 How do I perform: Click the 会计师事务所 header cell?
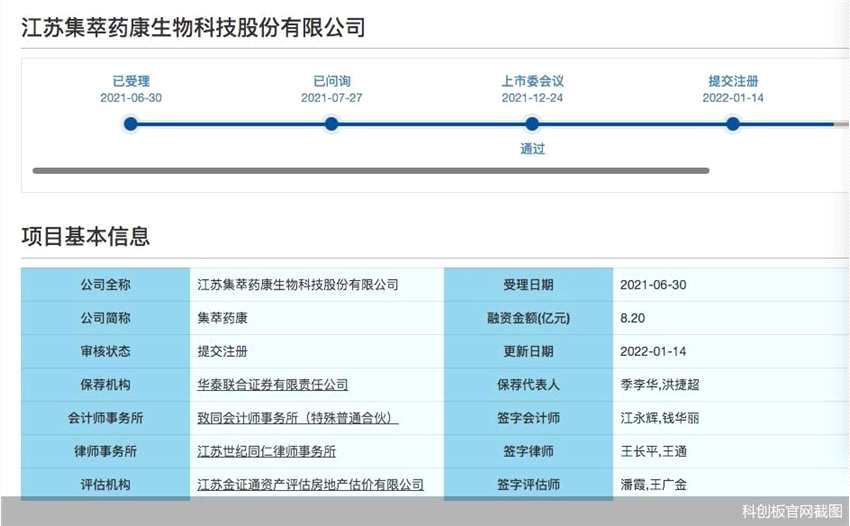tap(106, 418)
